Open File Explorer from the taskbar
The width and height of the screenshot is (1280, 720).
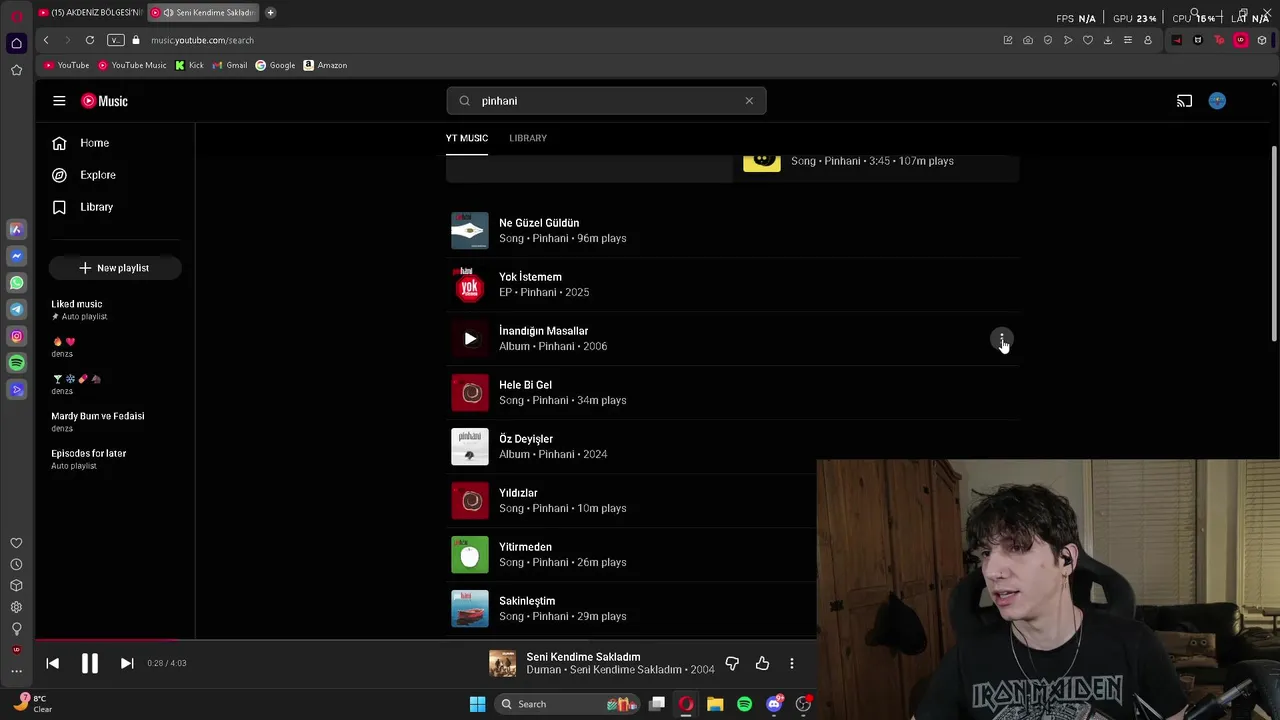tap(715, 704)
